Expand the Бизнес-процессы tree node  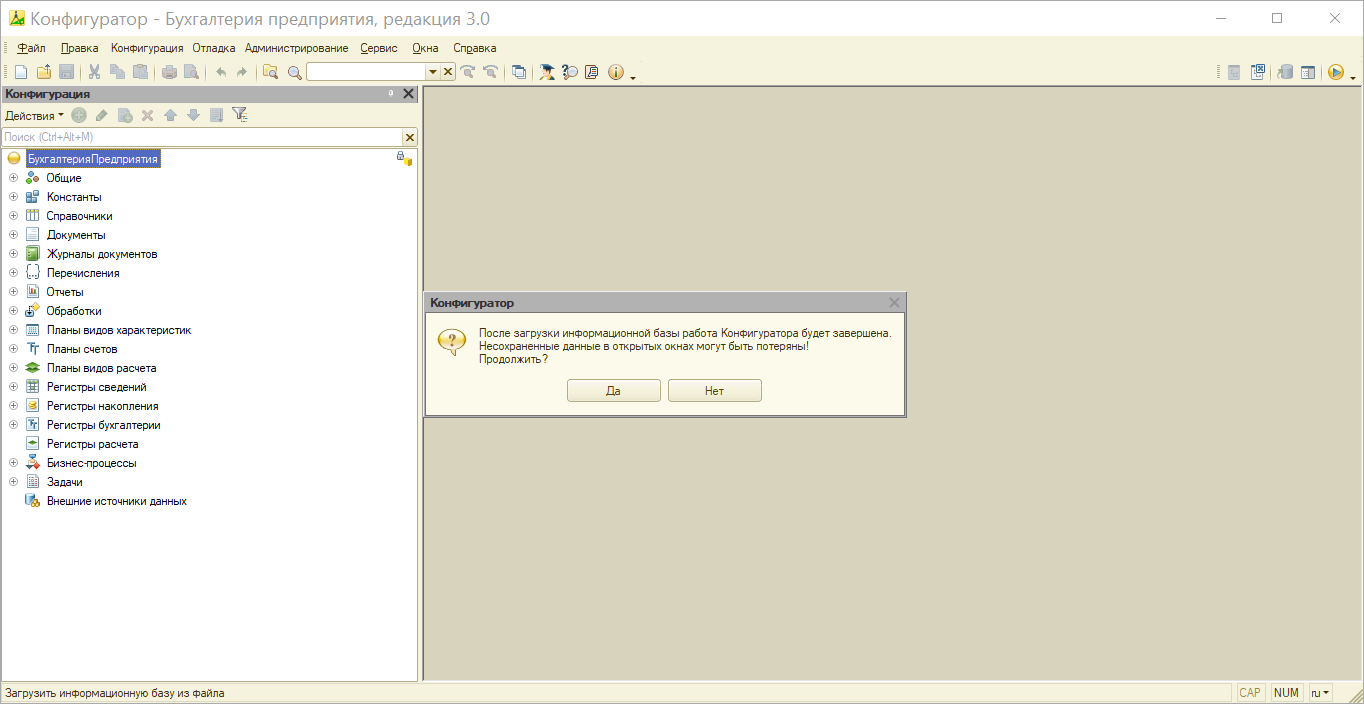(13, 463)
